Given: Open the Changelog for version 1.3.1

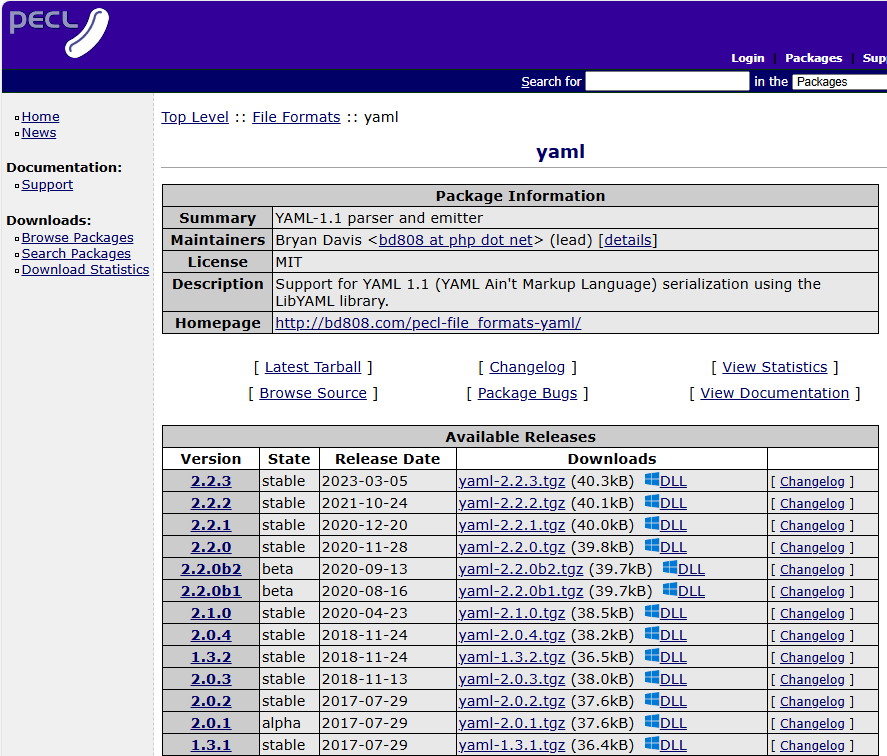Looking at the screenshot, I should [812, 746].
